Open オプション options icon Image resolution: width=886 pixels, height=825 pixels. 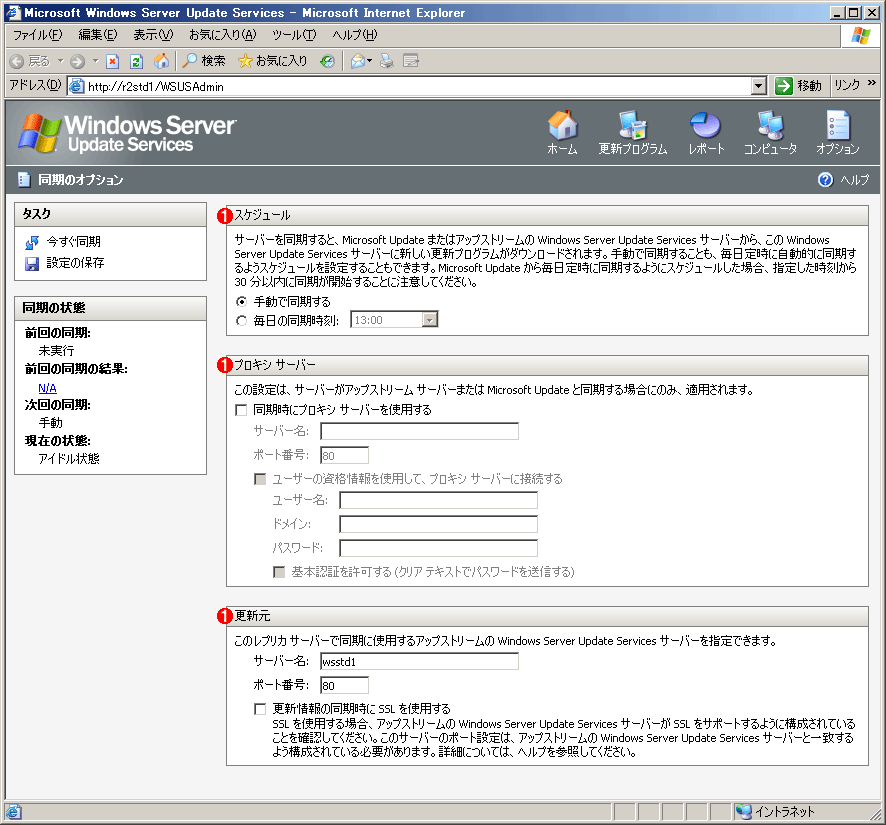click(837, 125)
